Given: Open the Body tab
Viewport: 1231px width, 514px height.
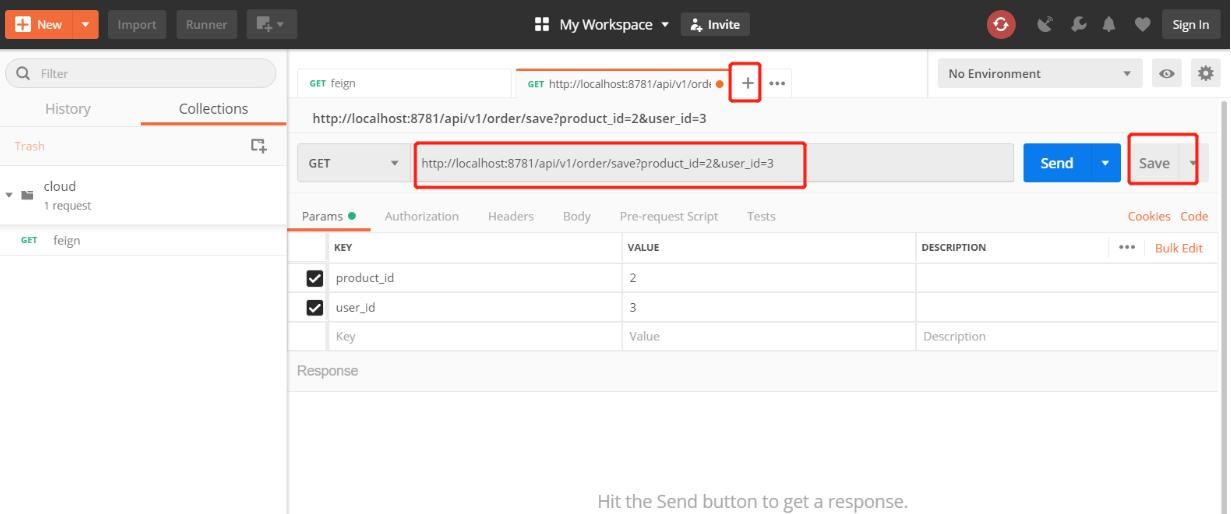Looking at the screenshot, I should point(577,216).
